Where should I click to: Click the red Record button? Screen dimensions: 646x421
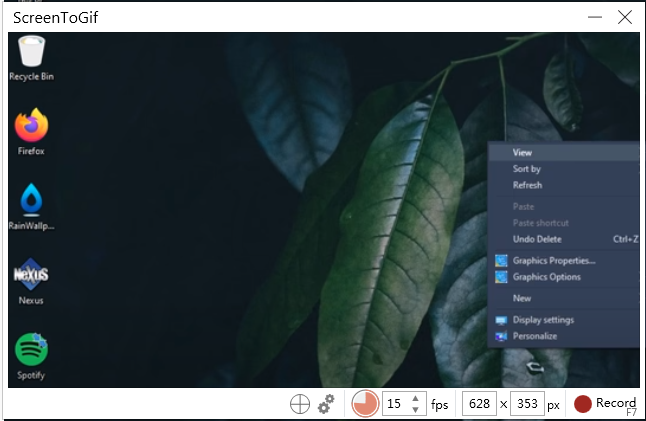point(605,404)
